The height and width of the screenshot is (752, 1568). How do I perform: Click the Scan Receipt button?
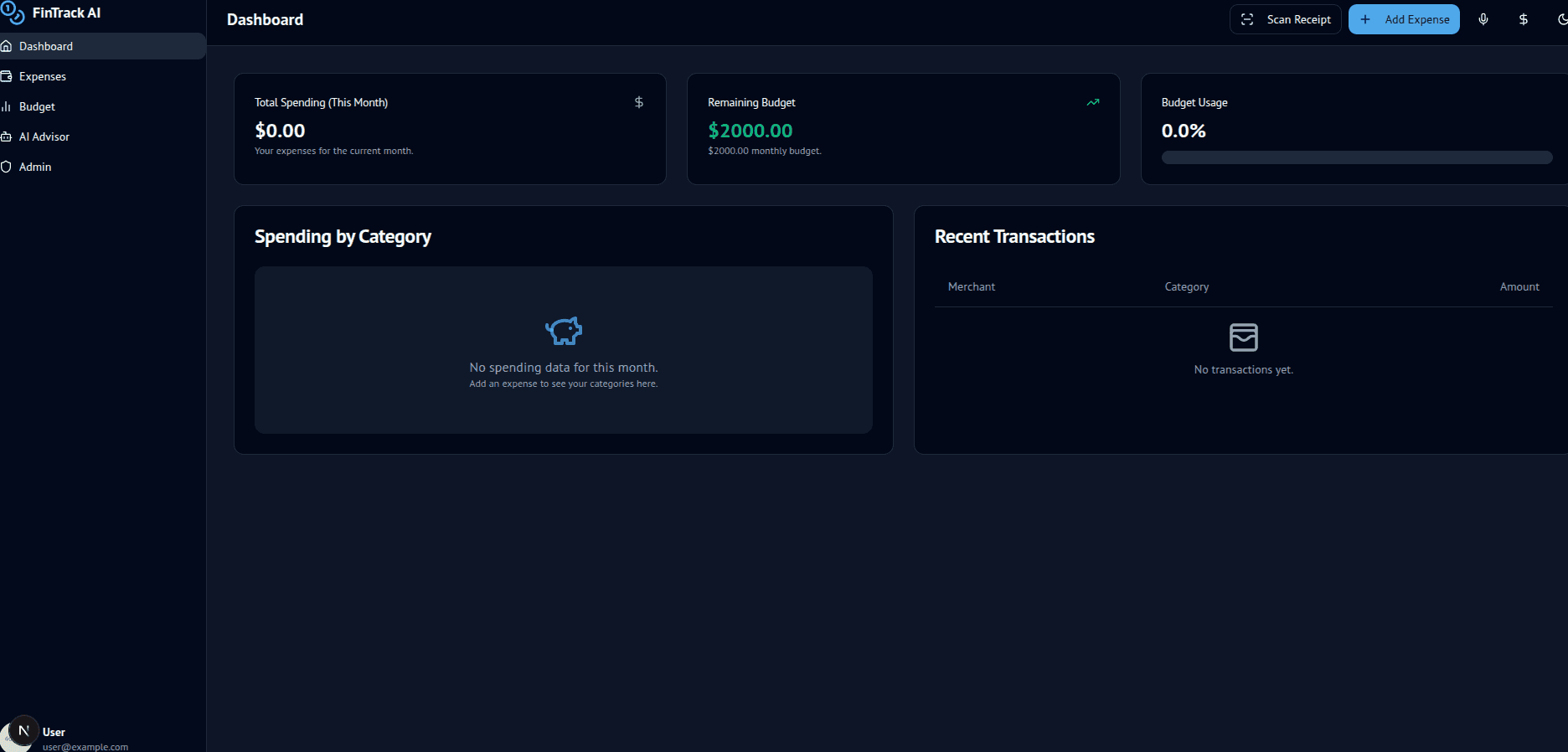coord(1286,19)
